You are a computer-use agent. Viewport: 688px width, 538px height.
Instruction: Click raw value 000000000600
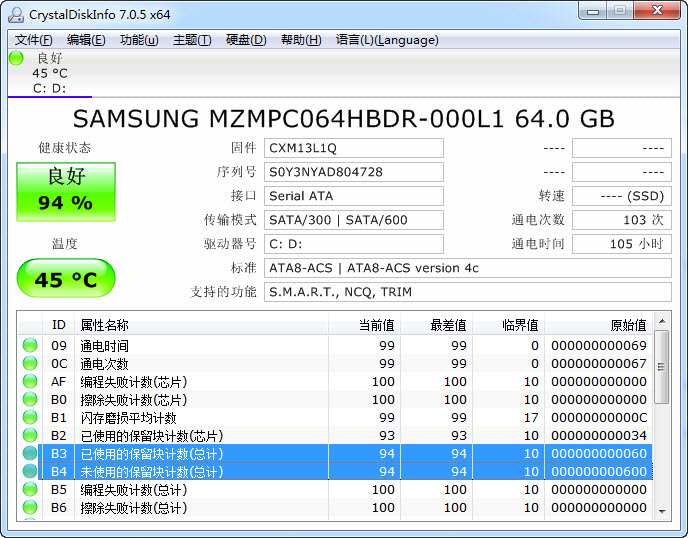[x=599, y=471]
